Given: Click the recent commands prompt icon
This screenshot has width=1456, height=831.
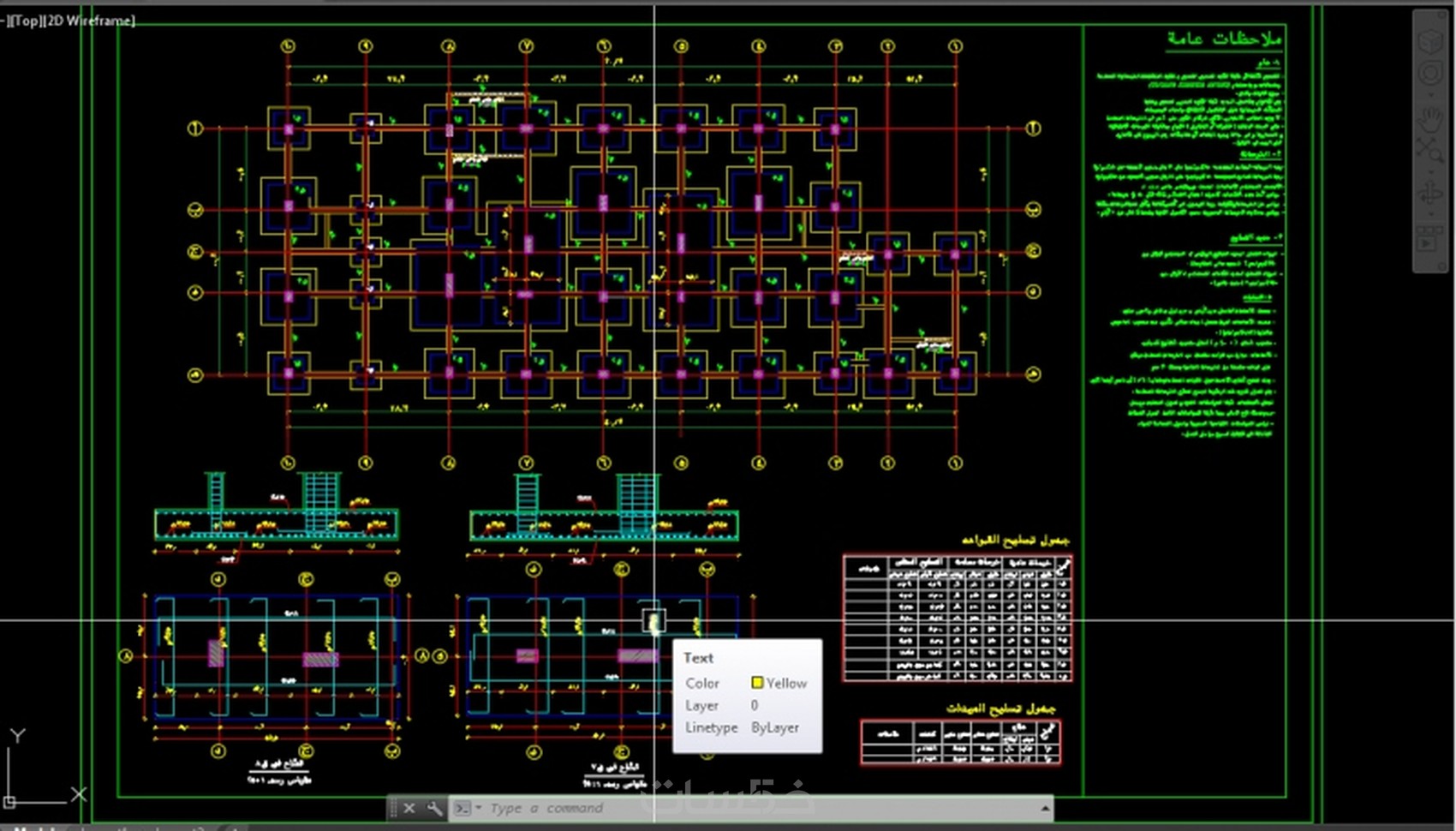Looking at the screenshot, I should tap(462, 808).
